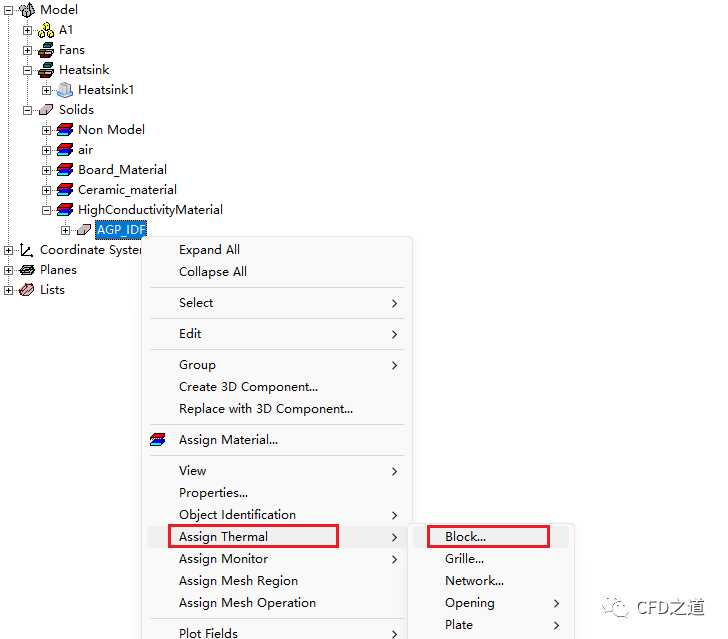This screenshot has height=639, width=728.
Task: Click the Assign Material layered icon
Action: (x=158, y=439)
